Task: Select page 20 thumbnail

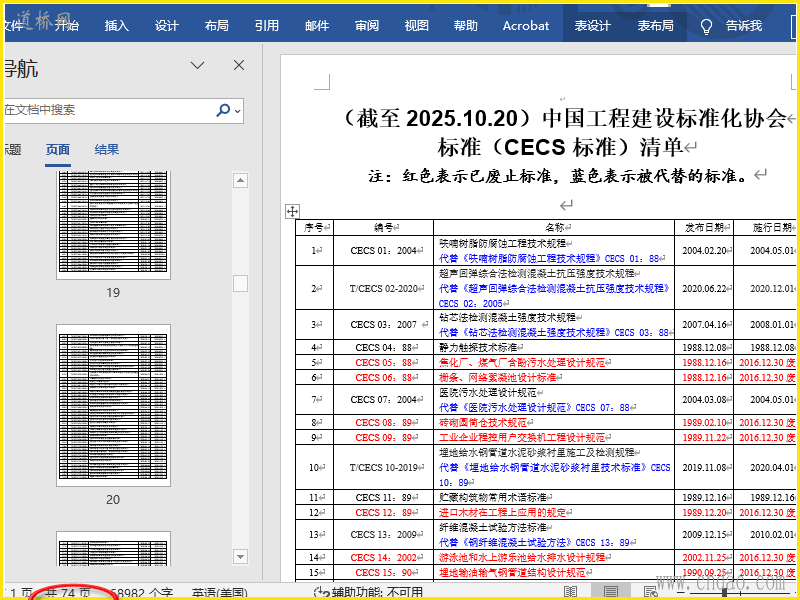Action: pyautogui.click(x=113, y=405)
